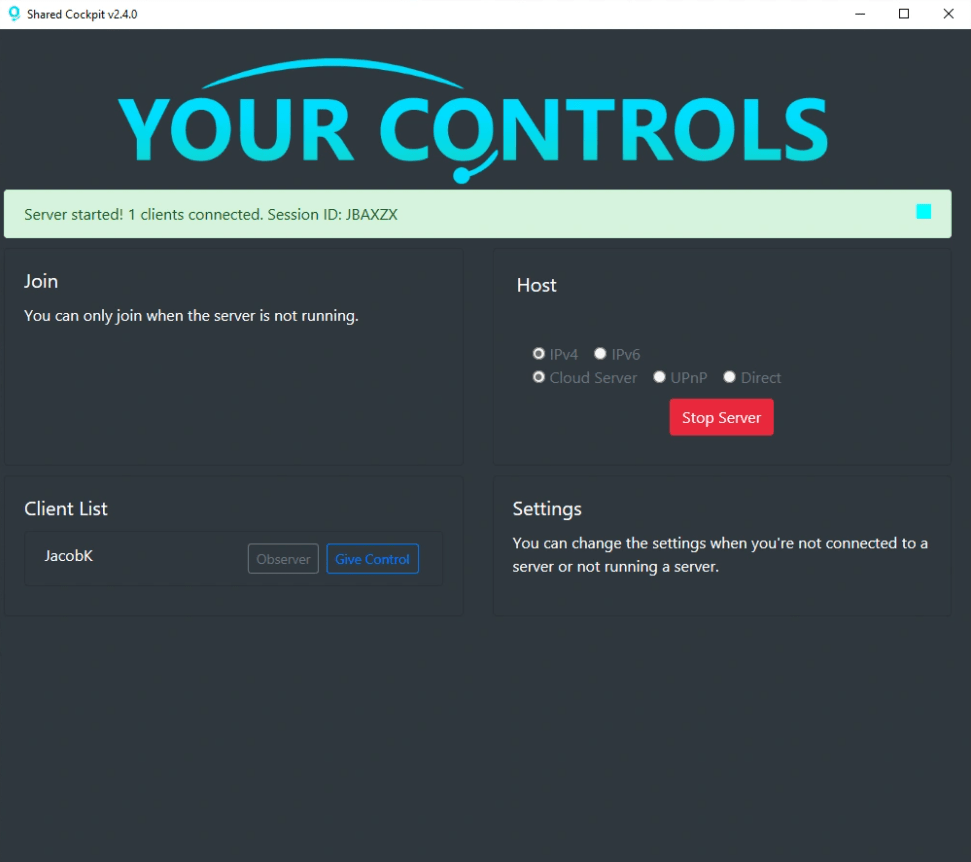This screenshot has width=971, height=862.
Task: Give Control to JacobK
Action: (x=372, y=559)
